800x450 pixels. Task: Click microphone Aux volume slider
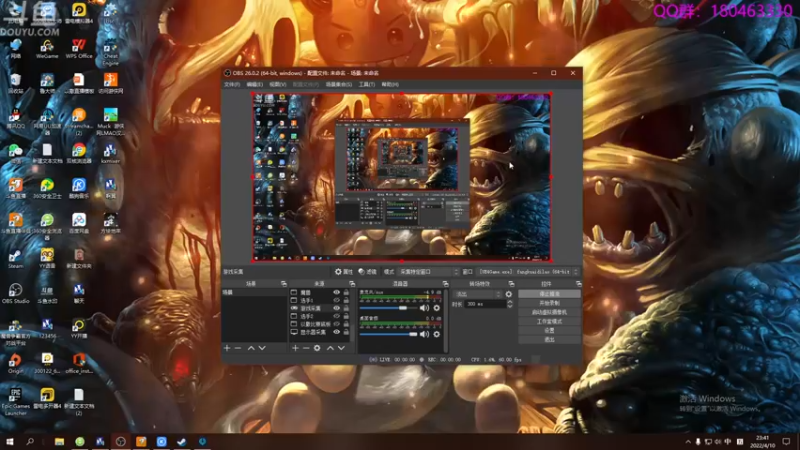tap(388, 308)
